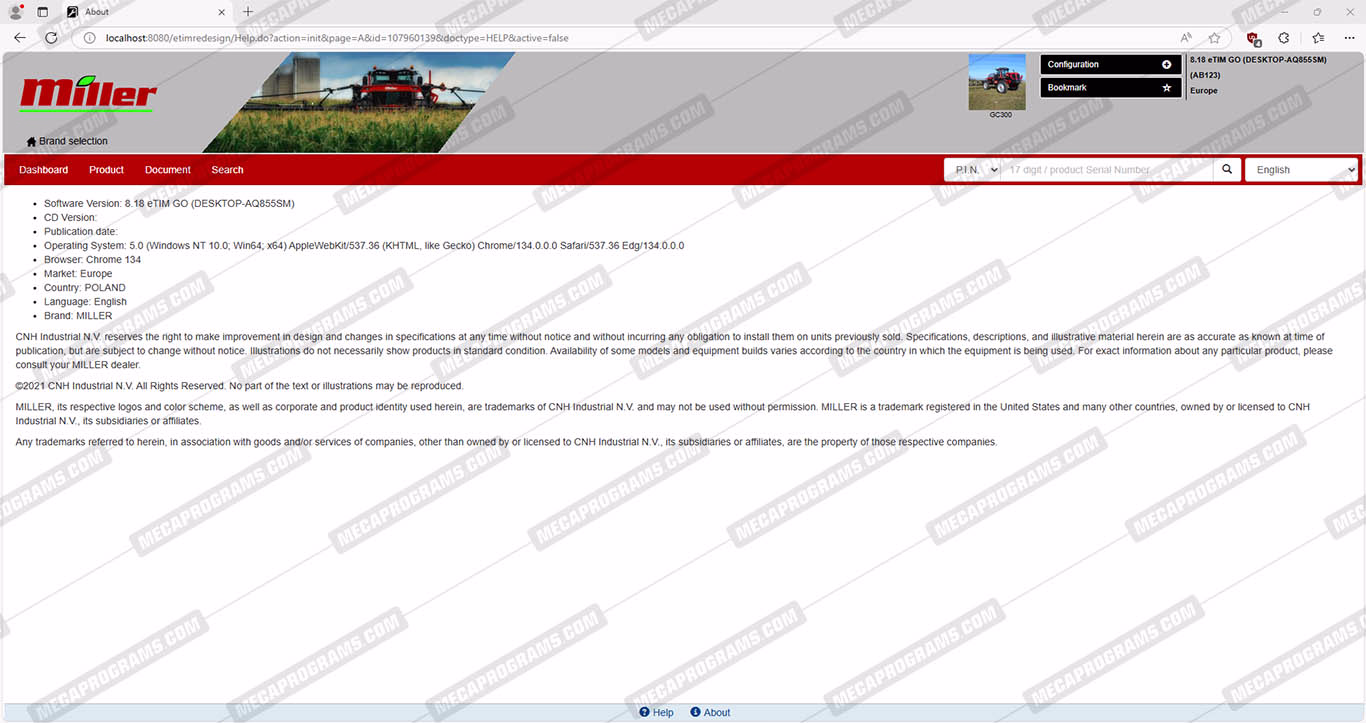1366x723 pixels.
Task: Click the ©2021 CNH Industrial copyright text
Action: [240, 386]
